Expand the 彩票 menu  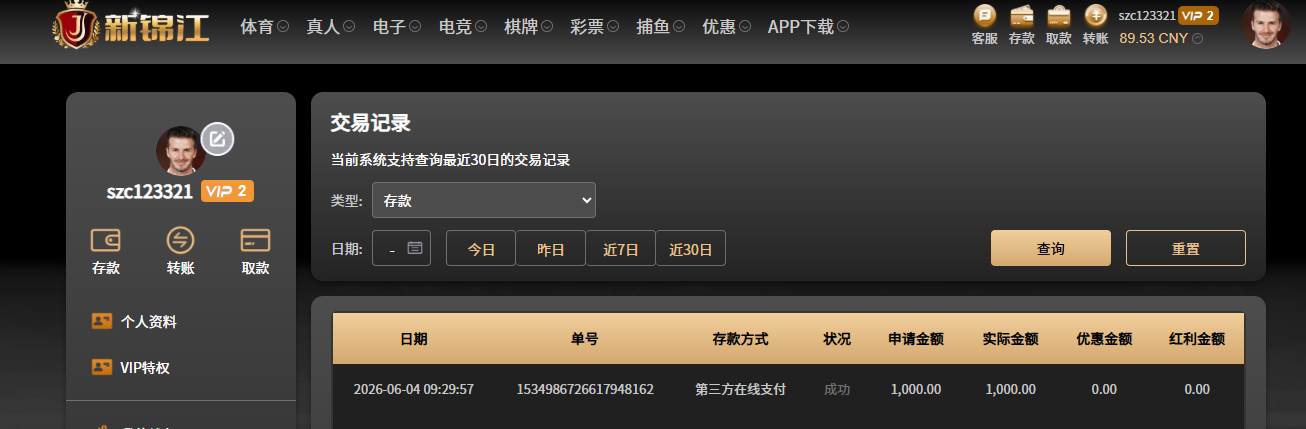point(594,27)
